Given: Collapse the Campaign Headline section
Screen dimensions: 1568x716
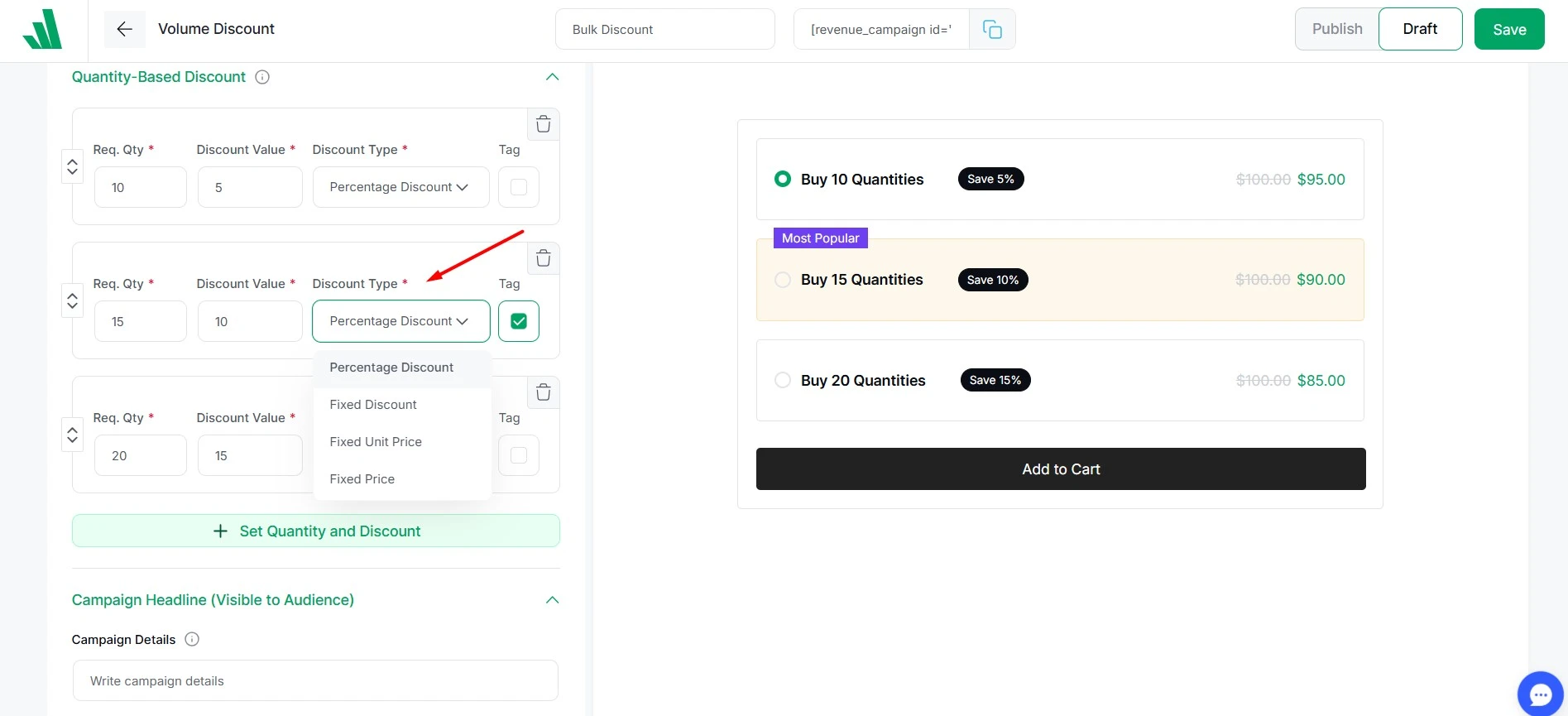Looking at the screenshot, I should [553, 600].
